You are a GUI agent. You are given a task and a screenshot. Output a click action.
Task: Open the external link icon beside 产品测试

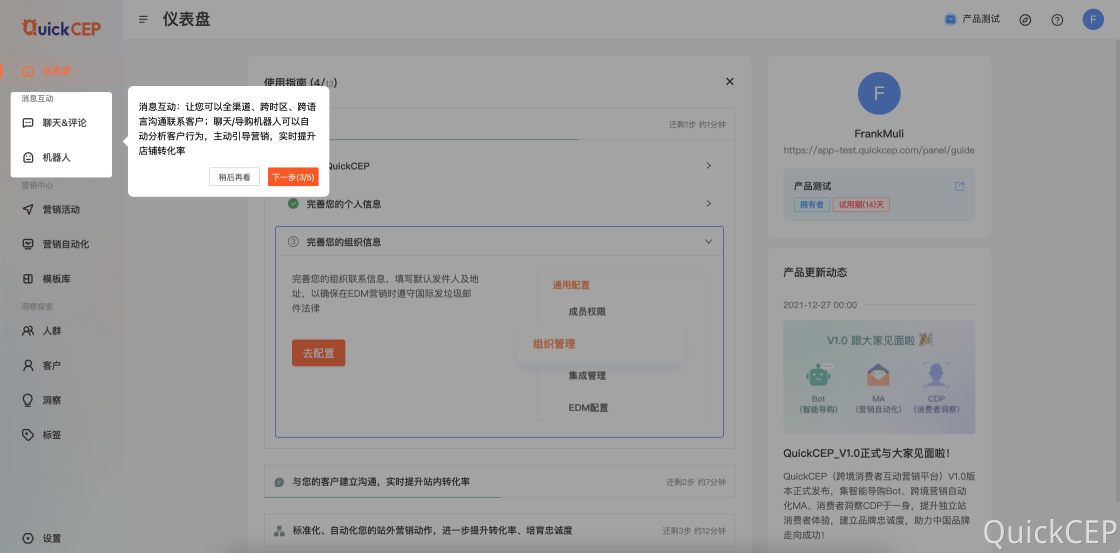point(959,186)
